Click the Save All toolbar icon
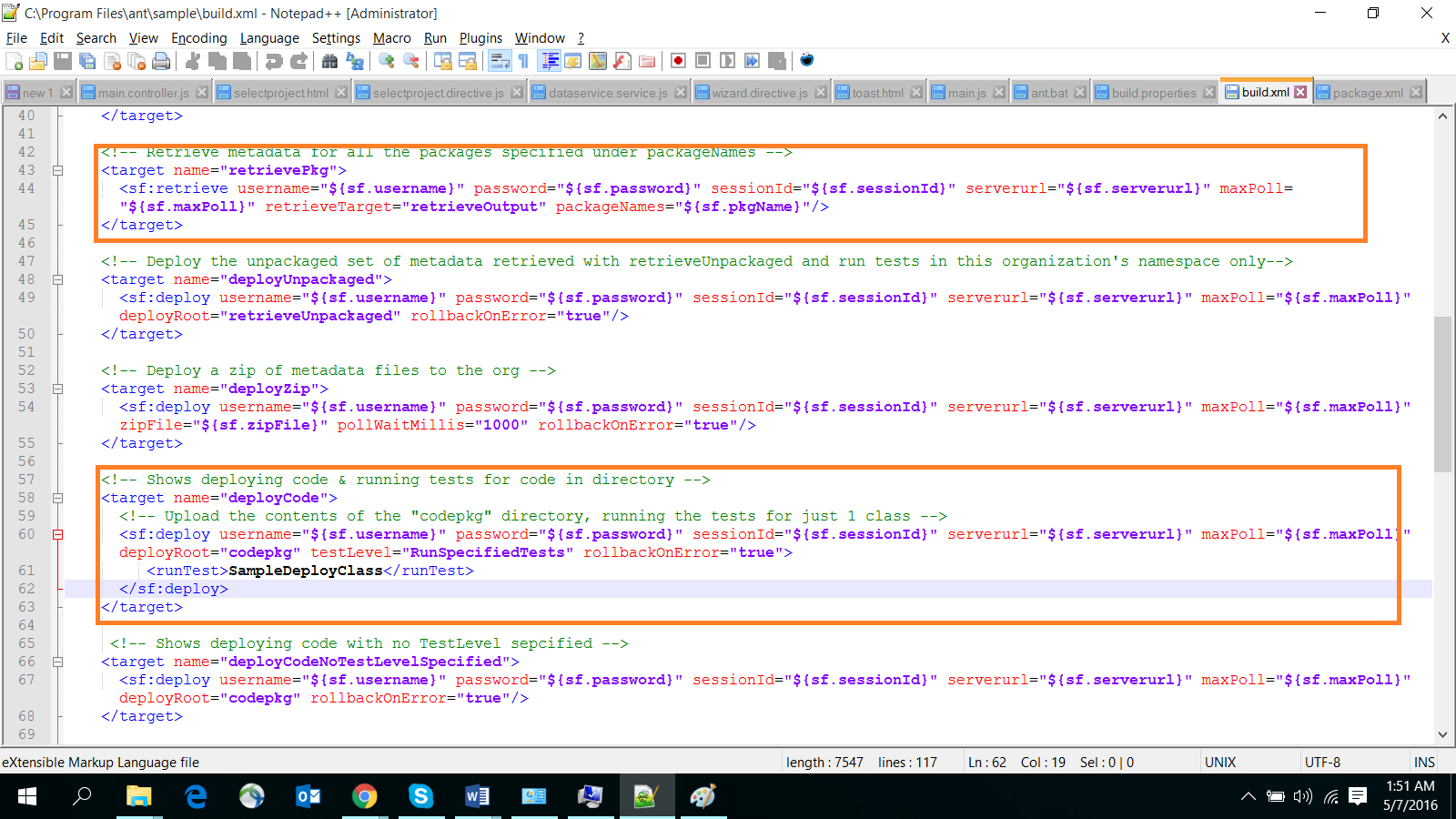The width and height of the screenshot is (1456, 819). 87,61
